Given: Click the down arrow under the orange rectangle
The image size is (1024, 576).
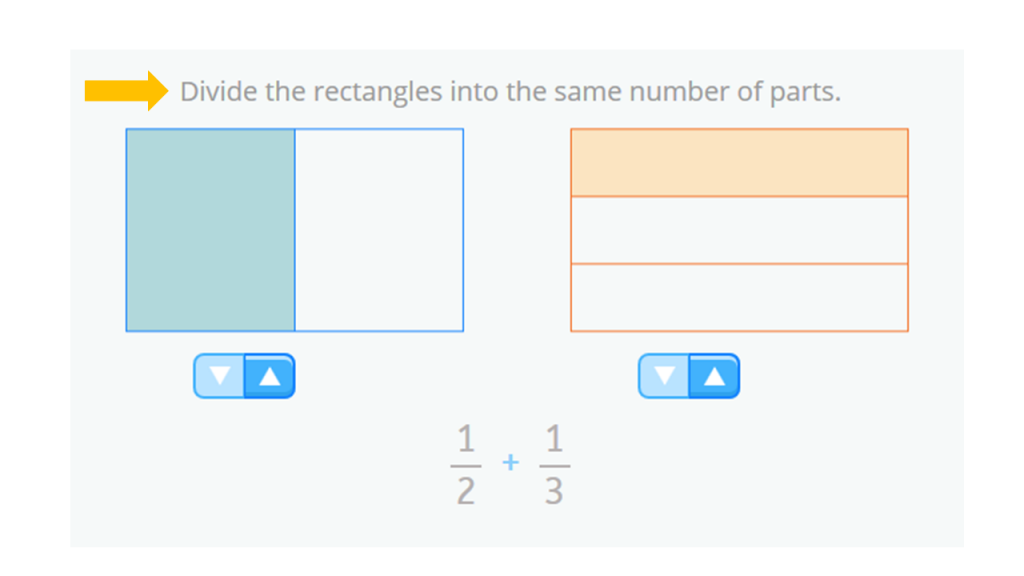Looking at the screenshot, I should (665, 376).
